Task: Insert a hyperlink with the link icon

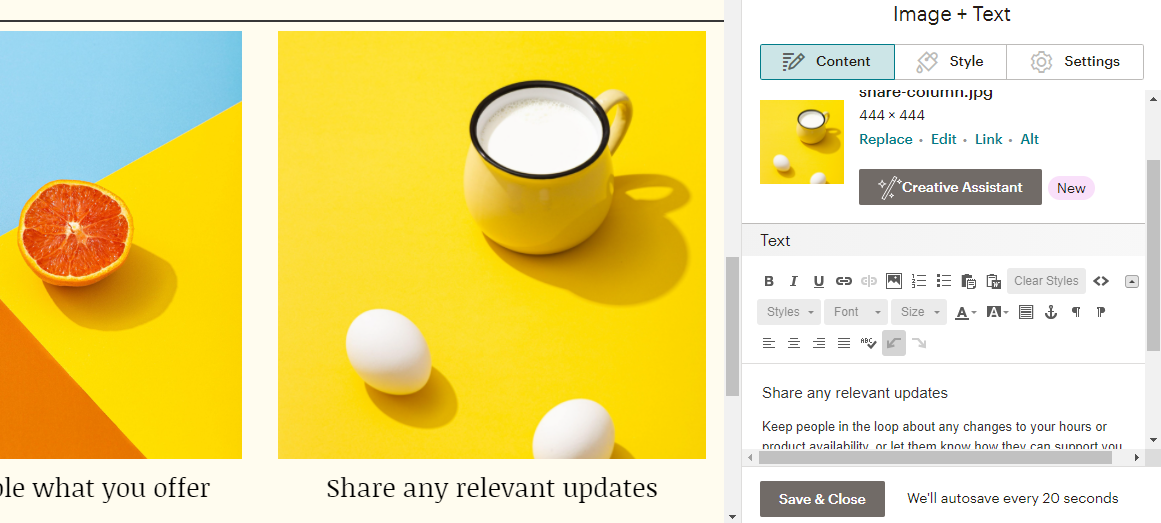Action: pyautogui.click(x=843, y=281)
